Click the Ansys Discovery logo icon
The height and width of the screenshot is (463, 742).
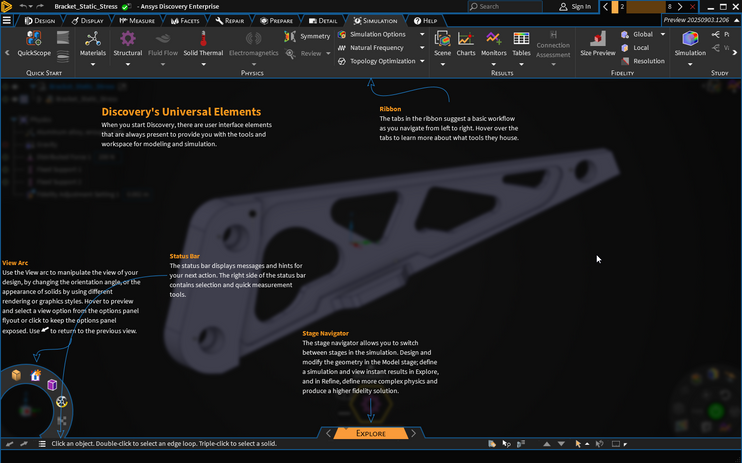click(x=7, y=6)
